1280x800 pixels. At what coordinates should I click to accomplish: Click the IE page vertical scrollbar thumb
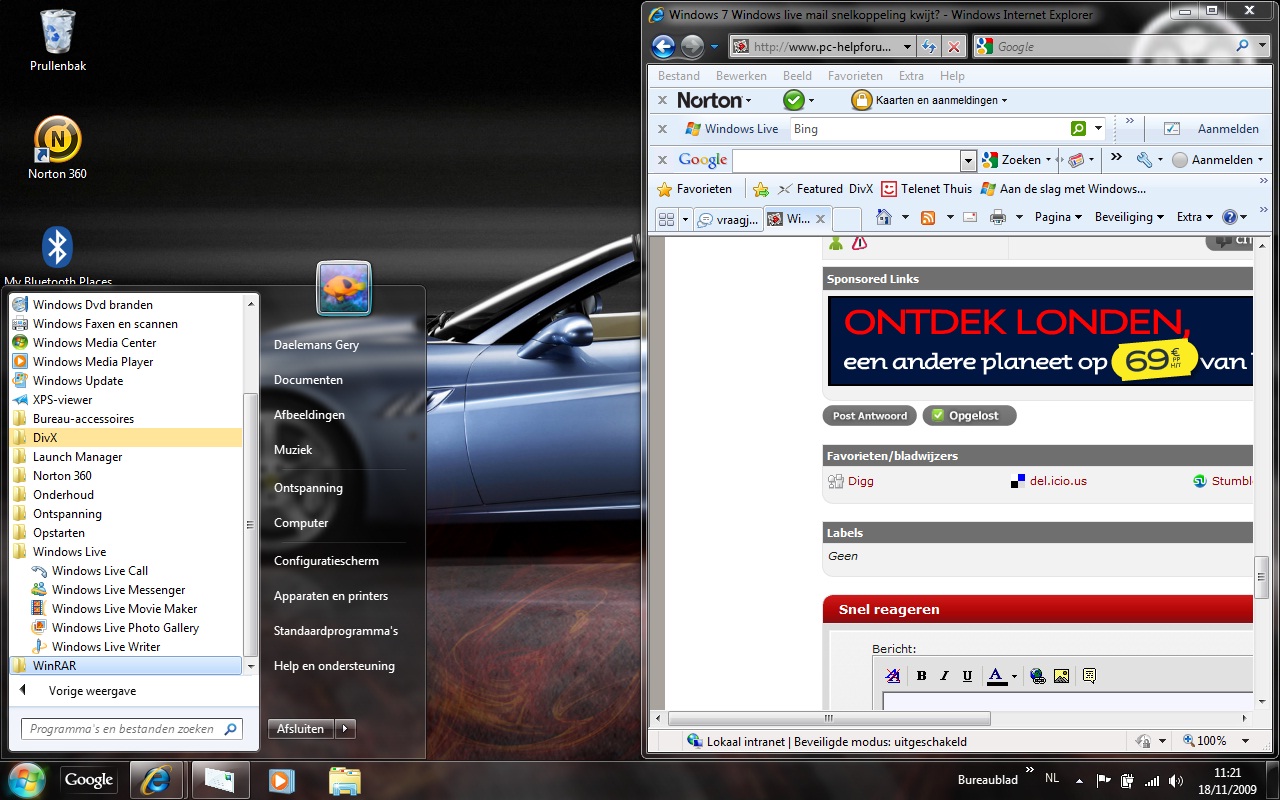pyautogui.click(x=1262, y=575)
